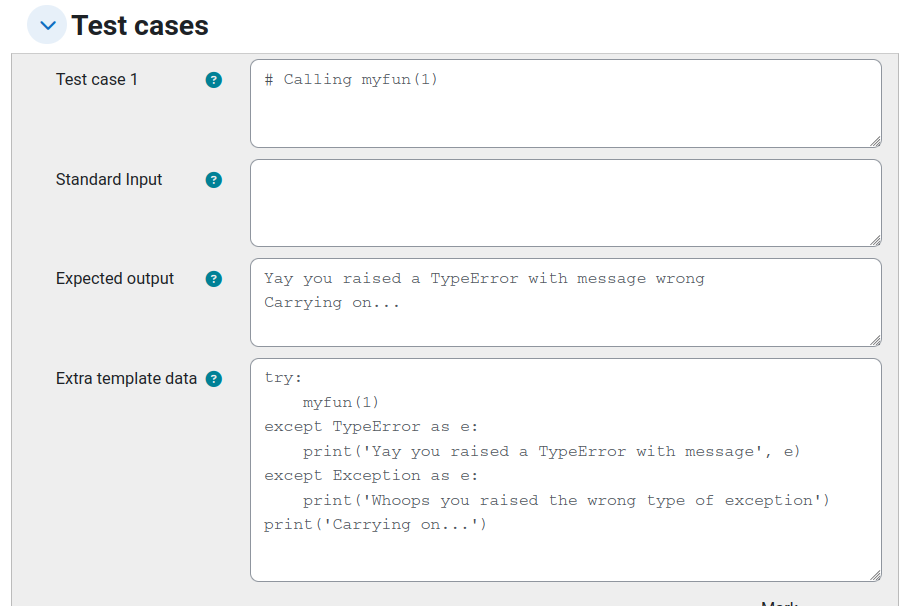The height and width of the screenshot is (606, 909).
Task: Click the Test cases section heading
Action: click(x=140, y=26)
